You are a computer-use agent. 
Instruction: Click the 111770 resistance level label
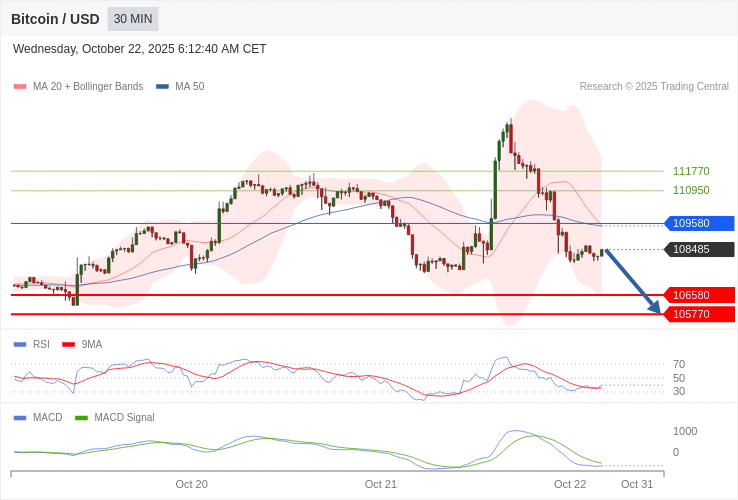(x=691, y=171)
